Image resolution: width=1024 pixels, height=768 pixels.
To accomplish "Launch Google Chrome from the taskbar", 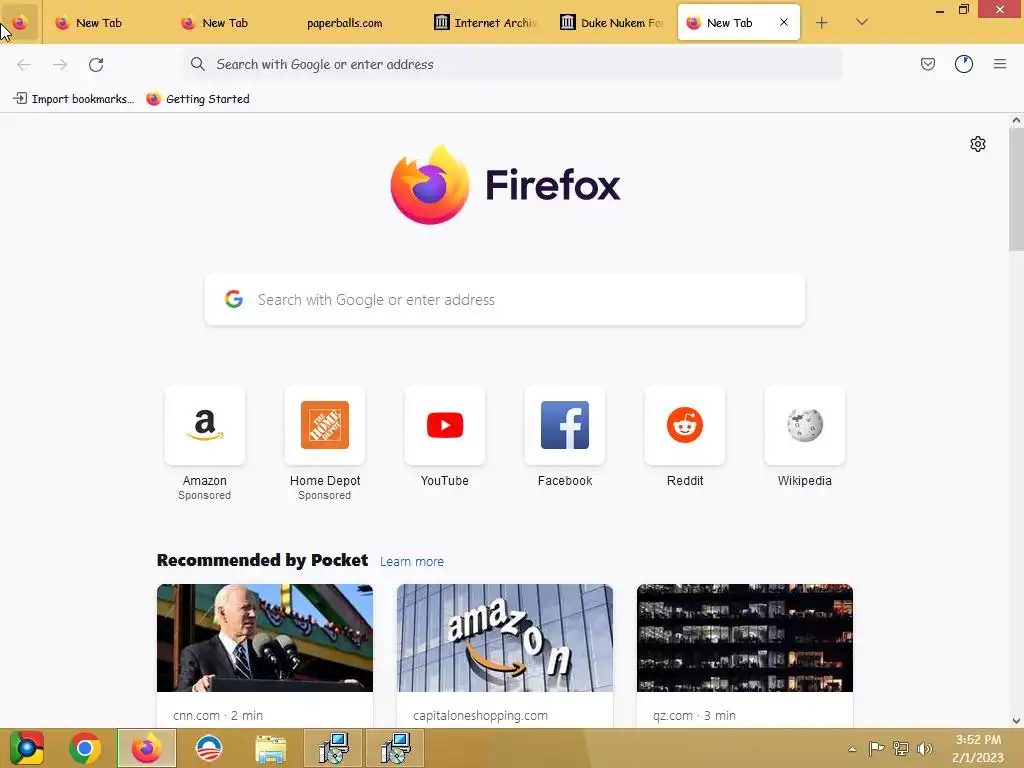I will click(85, 748).
